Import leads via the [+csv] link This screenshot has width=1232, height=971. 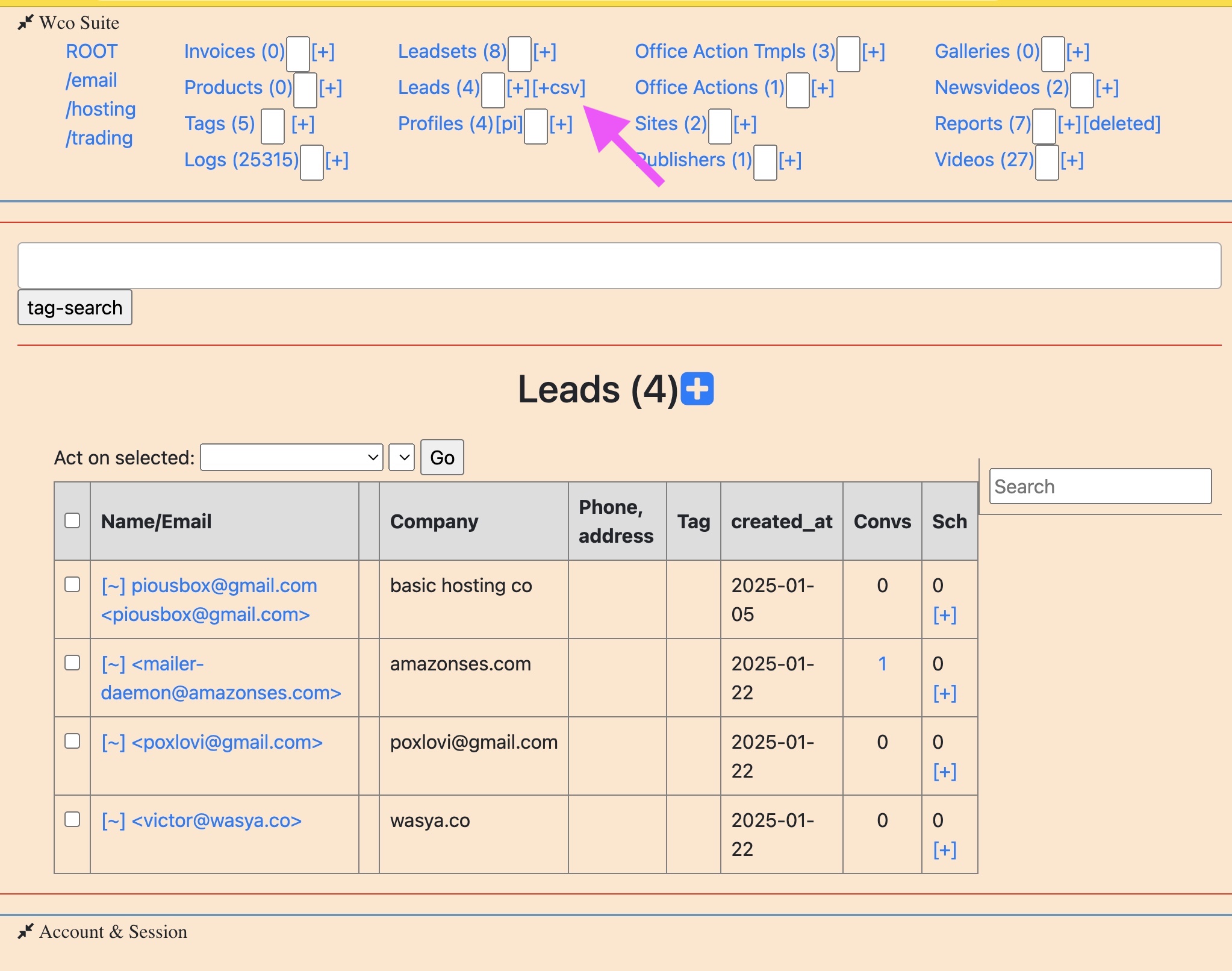[x=558, y=88]
